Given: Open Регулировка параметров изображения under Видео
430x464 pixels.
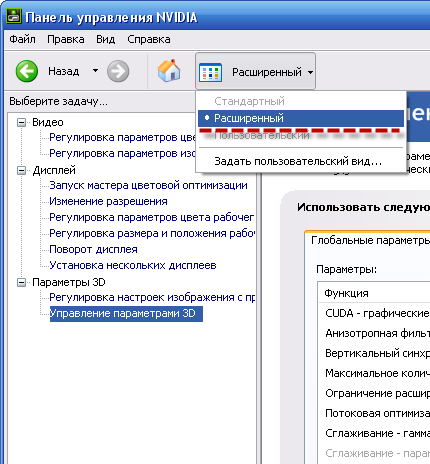Looking at the screenshot, I should (x=122, y=153).
